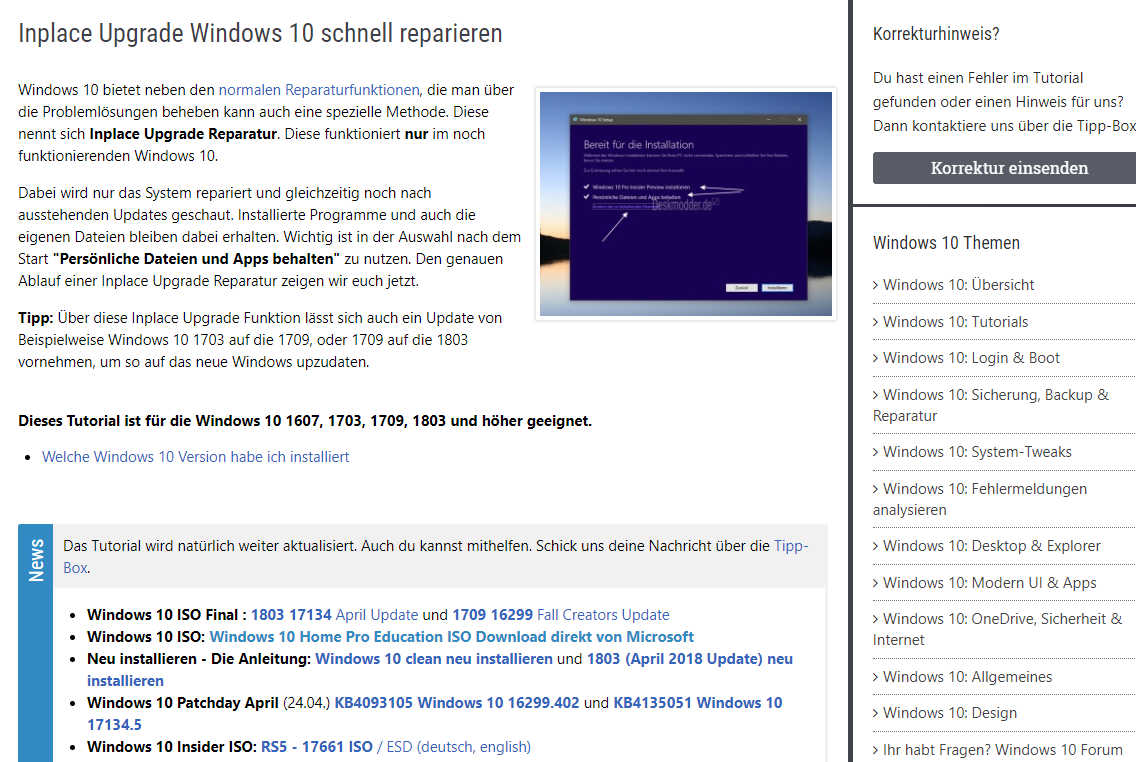This screenshot has width=1136, height=762.
Task: Open '1803 17134 April Update' link
Action: tap(335, 615)
